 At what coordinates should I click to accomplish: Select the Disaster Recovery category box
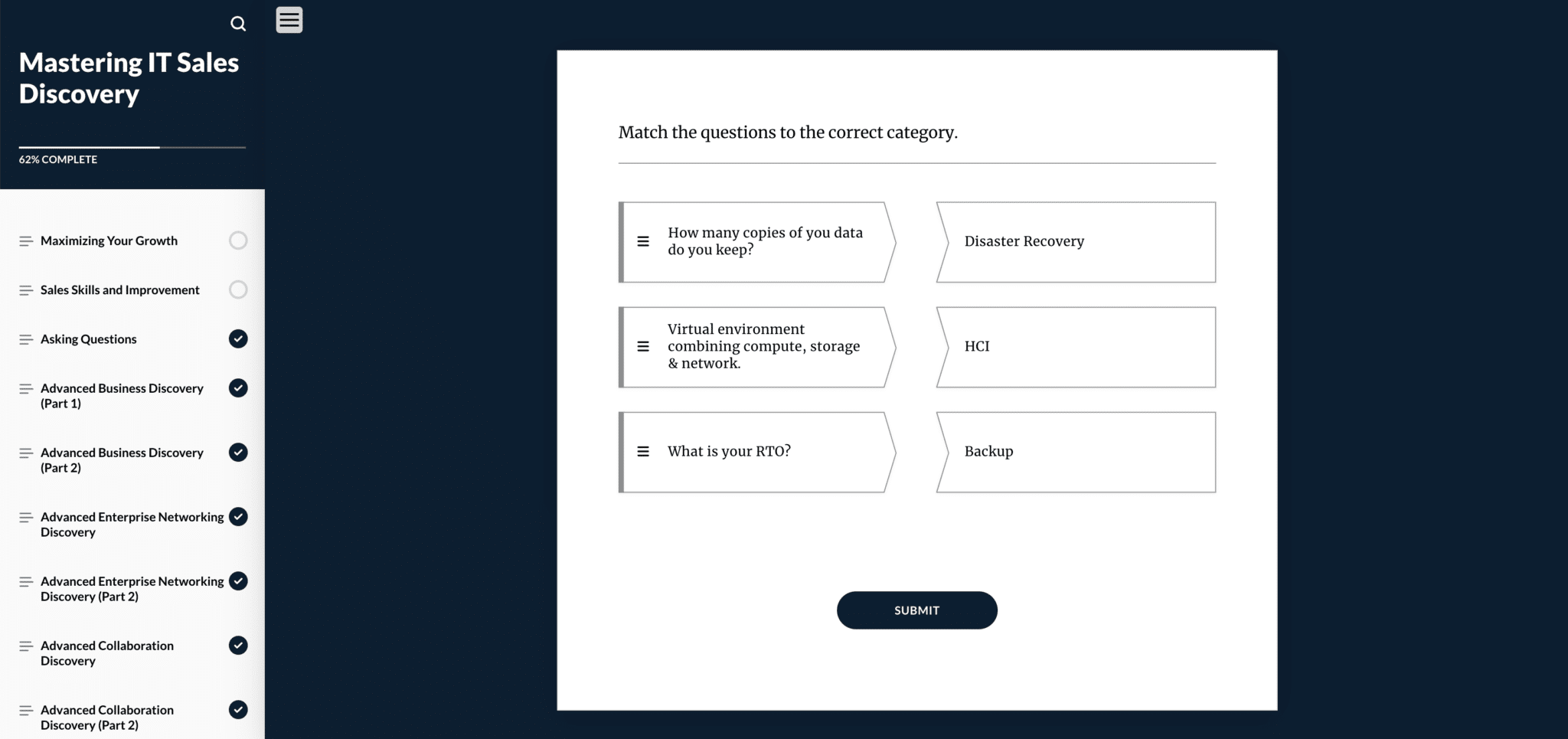pyautogui.click(x=1076, y=242)
